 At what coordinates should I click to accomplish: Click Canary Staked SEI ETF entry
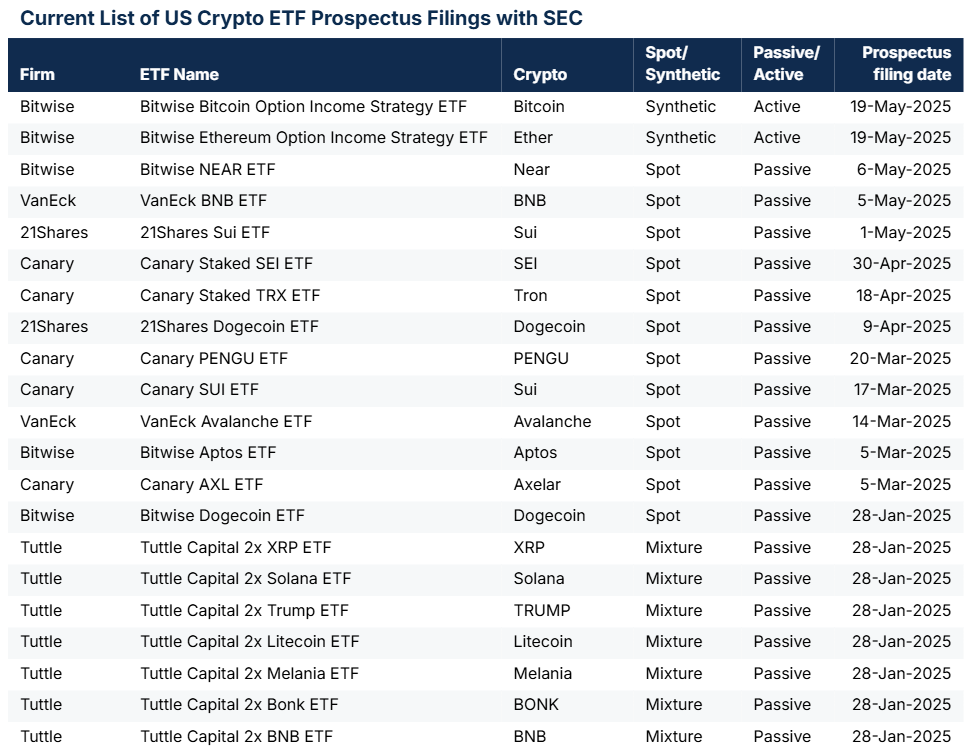coord(226,263)
